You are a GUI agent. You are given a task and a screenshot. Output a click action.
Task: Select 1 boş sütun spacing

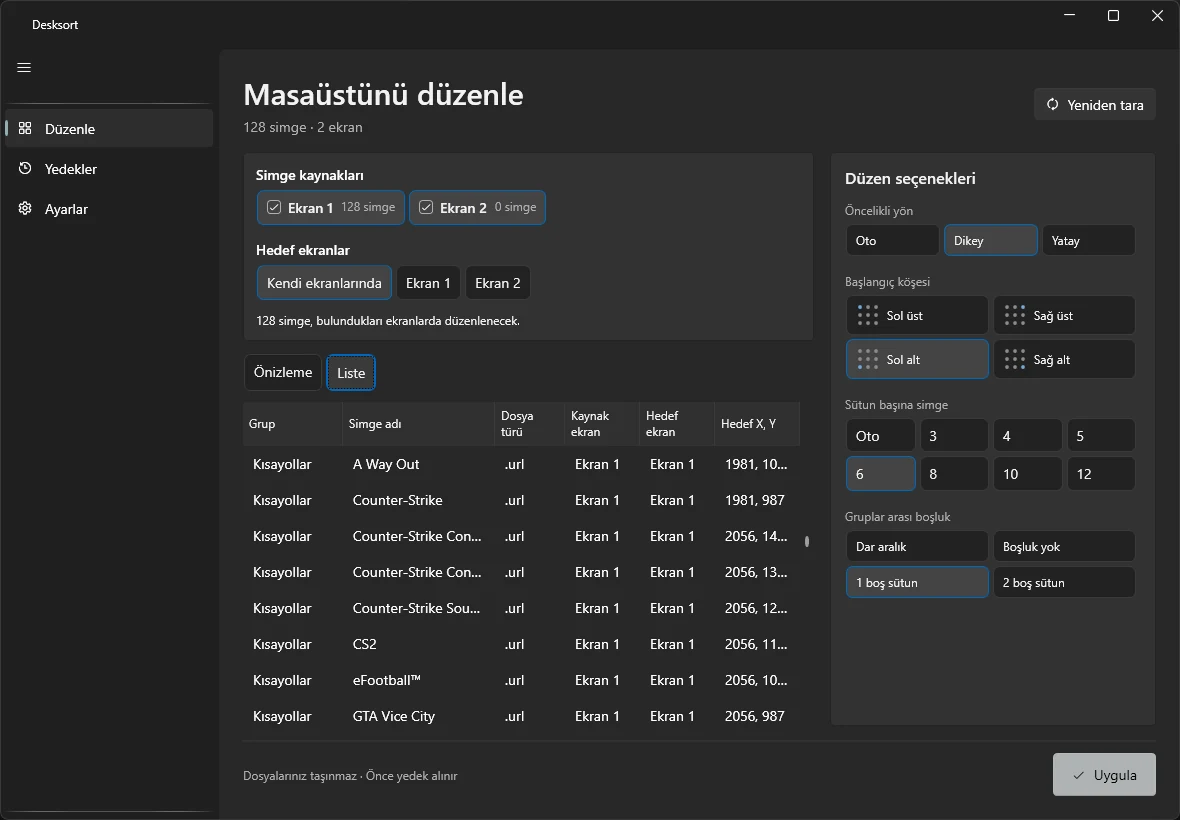(x=917, y=582)
